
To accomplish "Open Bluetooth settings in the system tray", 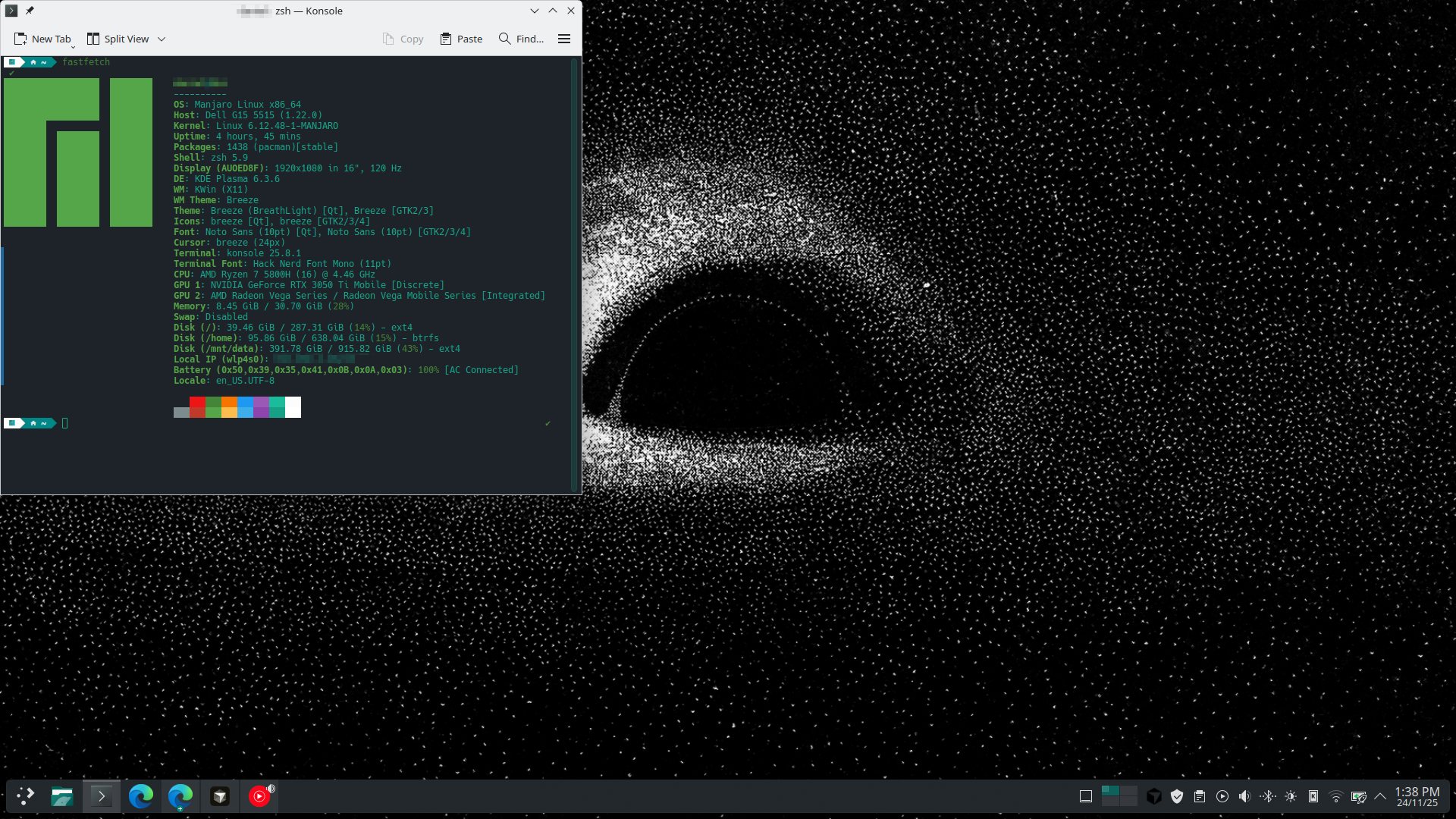I will click(1267, 796).
